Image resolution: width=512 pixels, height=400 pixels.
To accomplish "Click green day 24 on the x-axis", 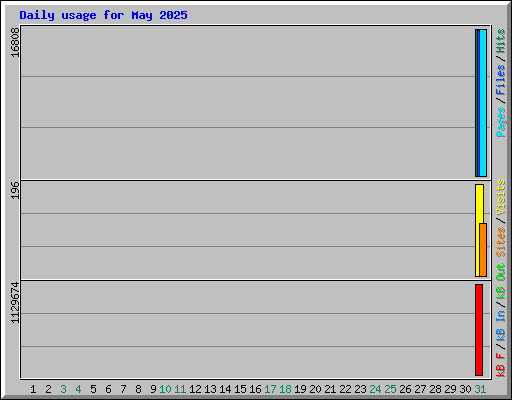I will coord(375,389).
